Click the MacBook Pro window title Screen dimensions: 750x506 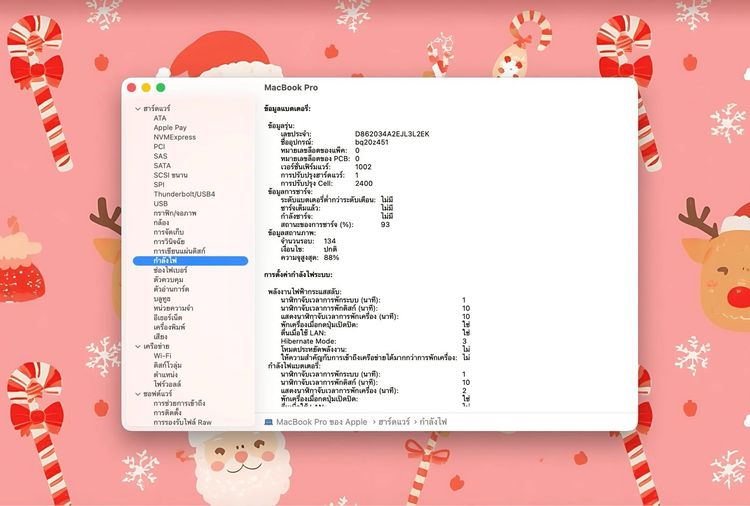(x=291, y=88)
